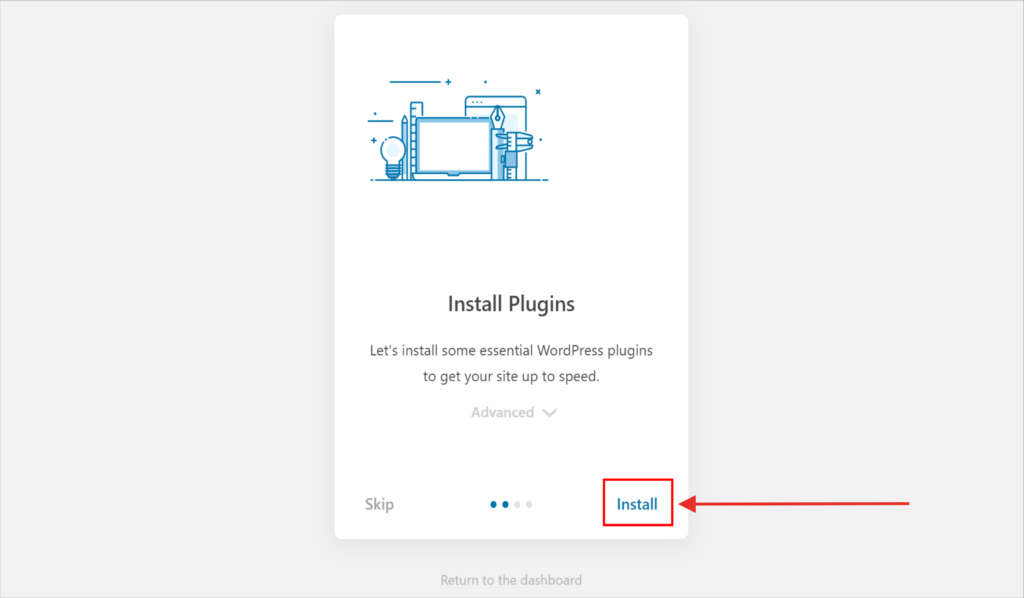1024x598 pixels.
Task: Click the ruler icon behind the laptop
Action: click(x=416, y=110)
